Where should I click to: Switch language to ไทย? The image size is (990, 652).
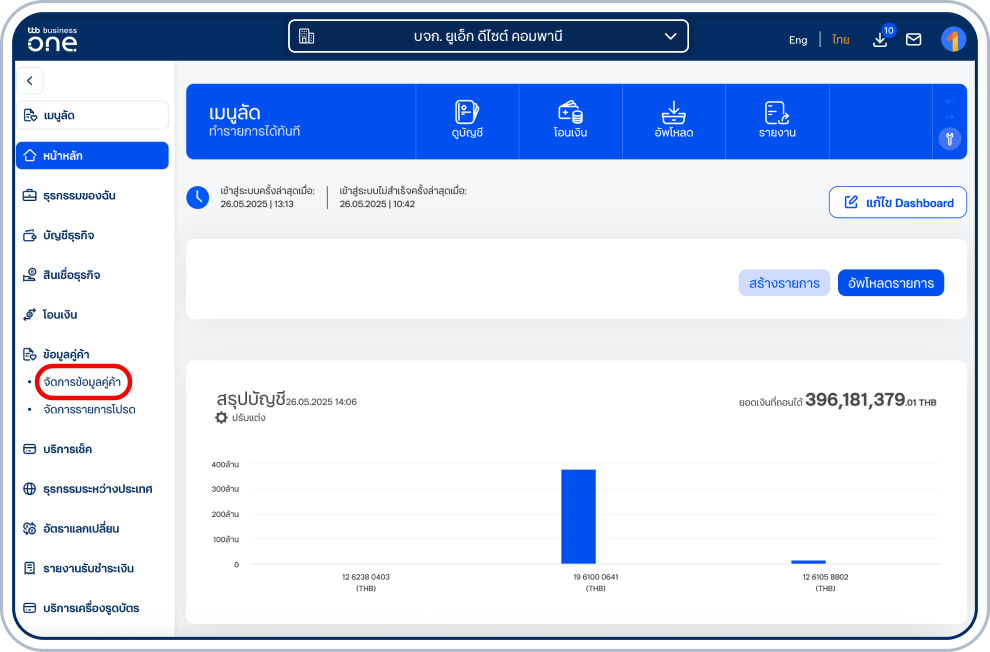[840, 40]
